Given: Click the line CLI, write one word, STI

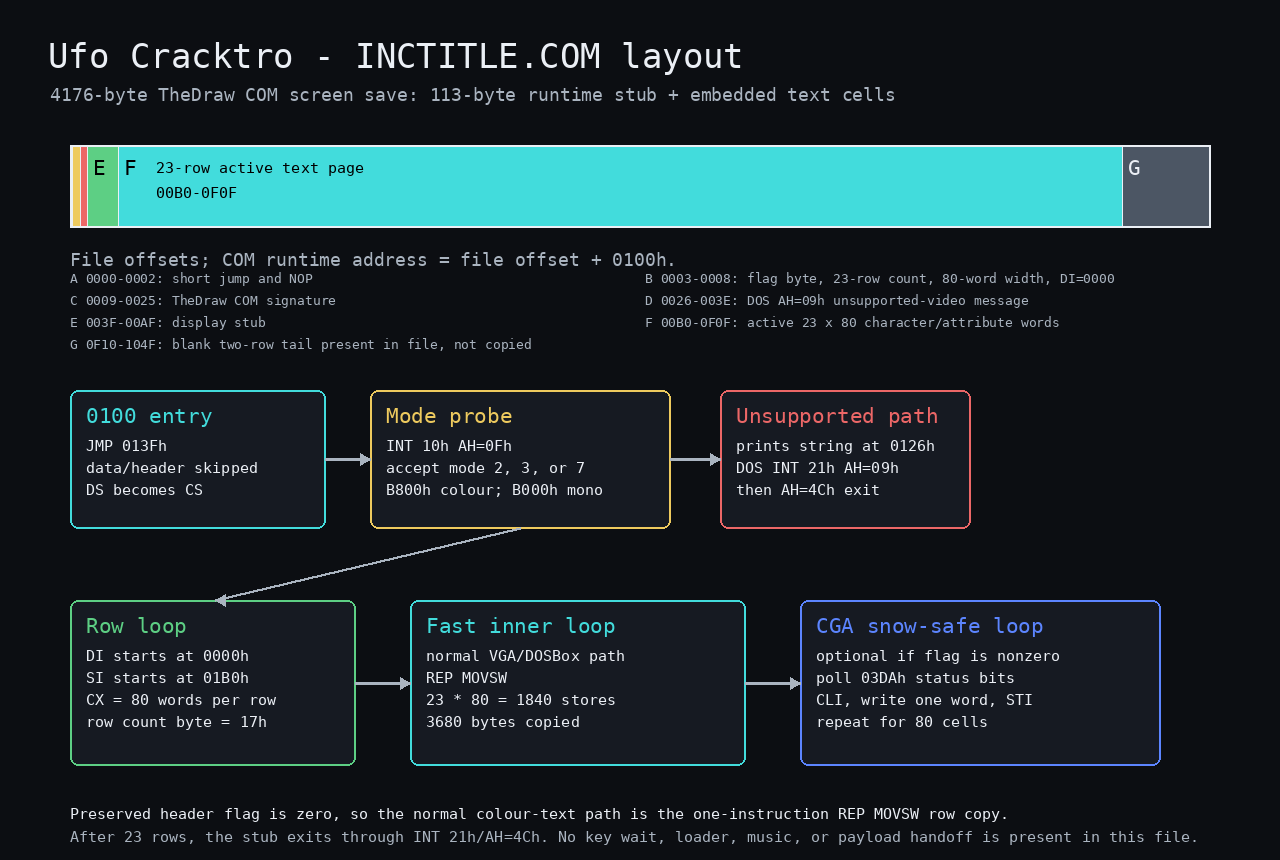Looking at the screenshot, I should [924, 700].
